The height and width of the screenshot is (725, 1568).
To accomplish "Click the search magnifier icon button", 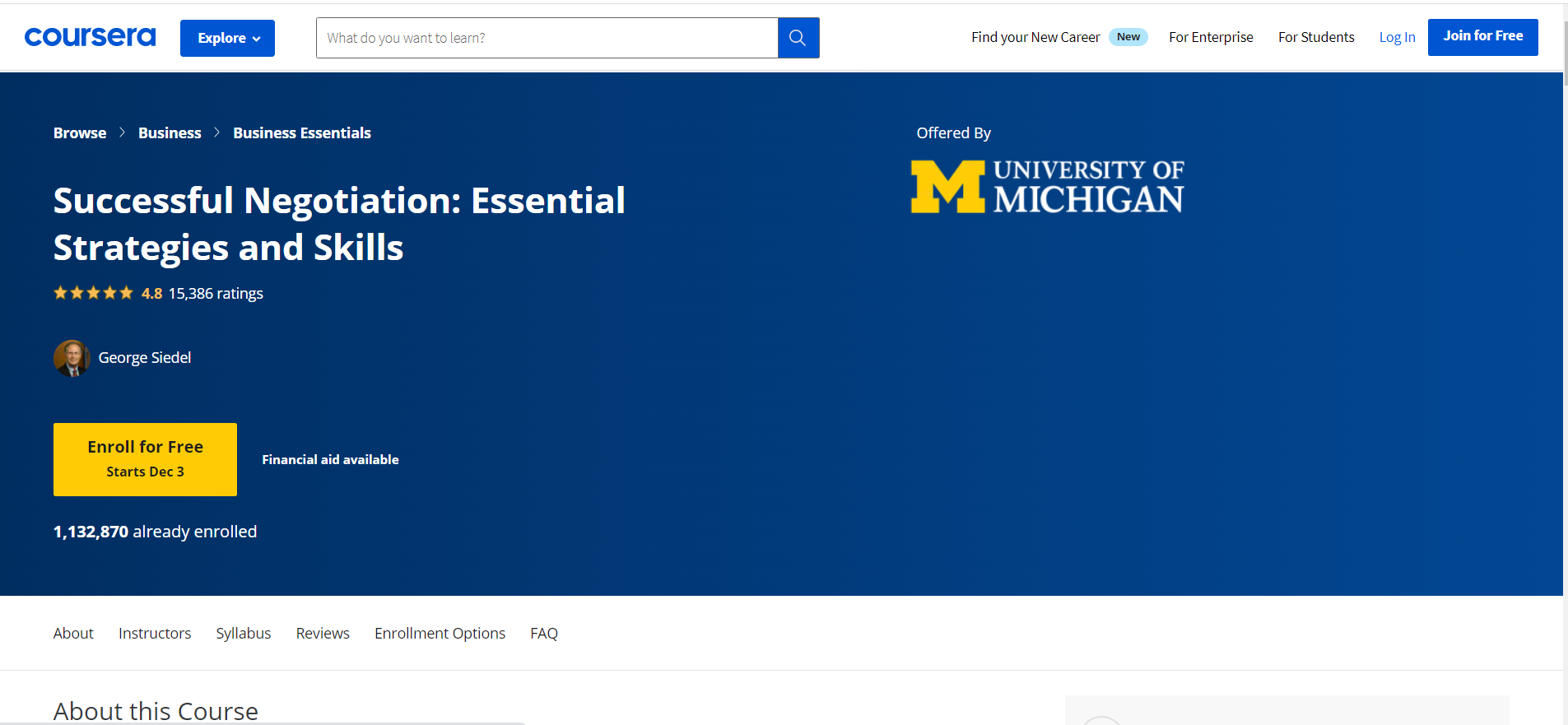I will (x=798, y=38).
